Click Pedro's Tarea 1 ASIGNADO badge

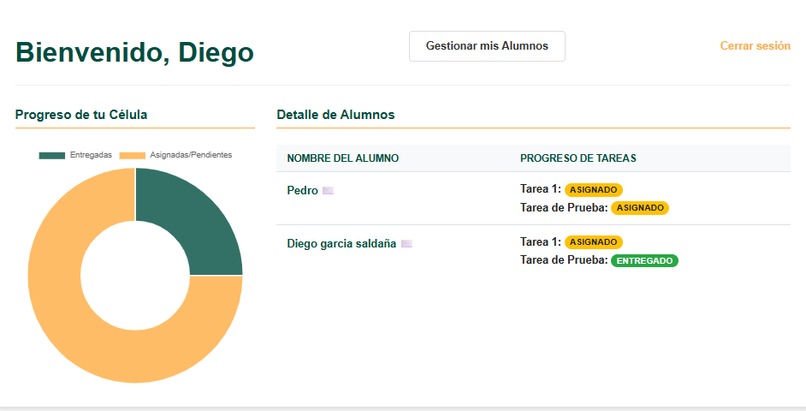pos(593,190)
